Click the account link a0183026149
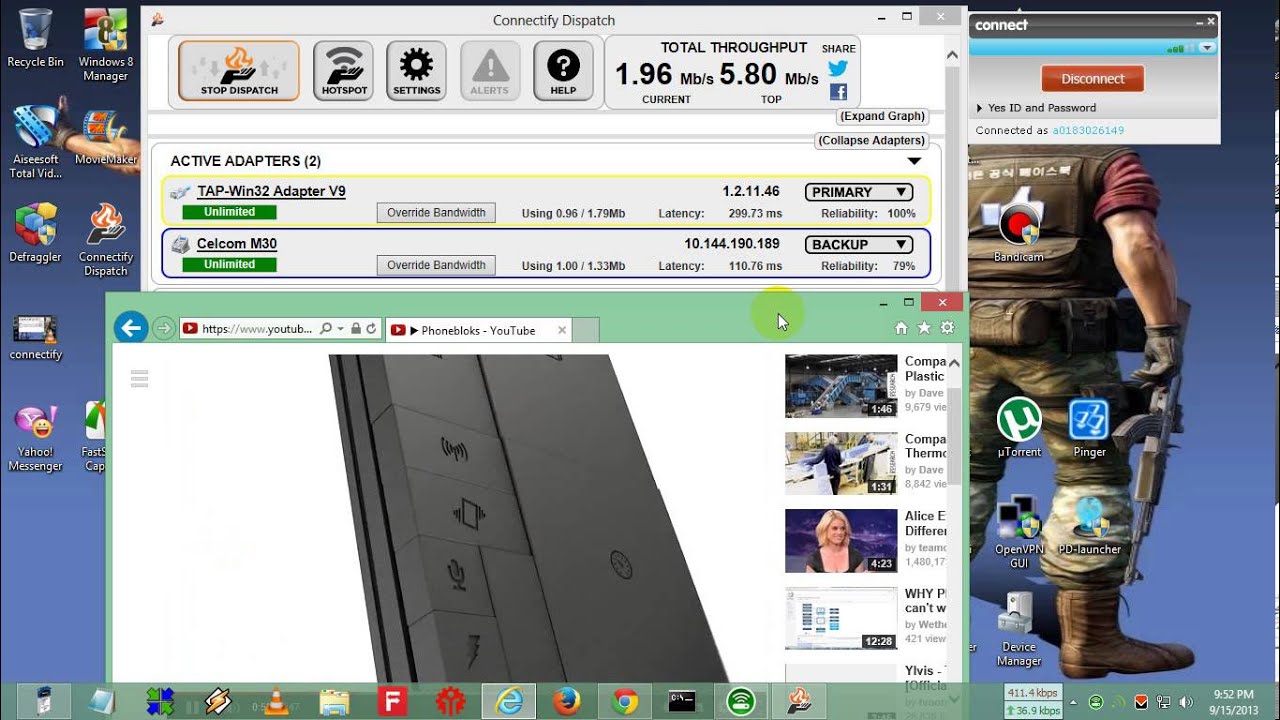Screen dimensions: 1280x720 click(1088, 131)
